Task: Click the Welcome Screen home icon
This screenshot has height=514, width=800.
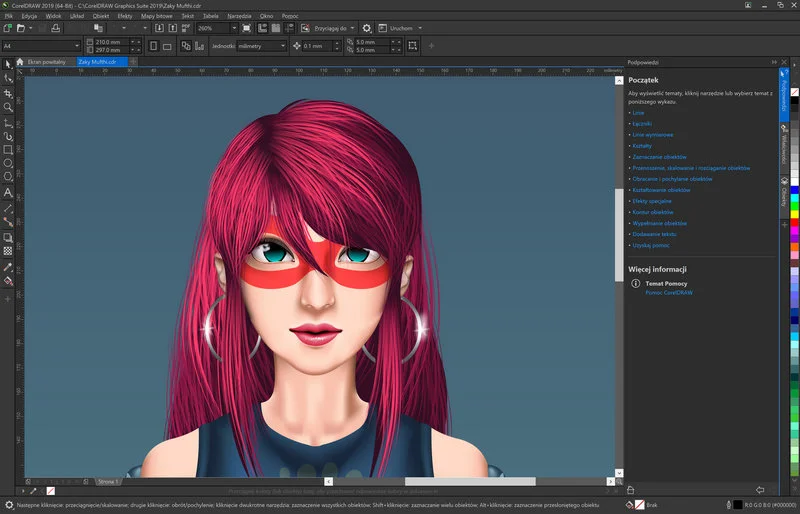Action: tap(20, 62)
